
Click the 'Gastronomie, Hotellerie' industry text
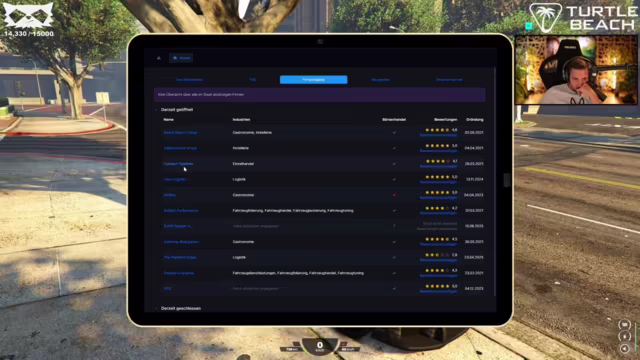(x=252, y=133)
